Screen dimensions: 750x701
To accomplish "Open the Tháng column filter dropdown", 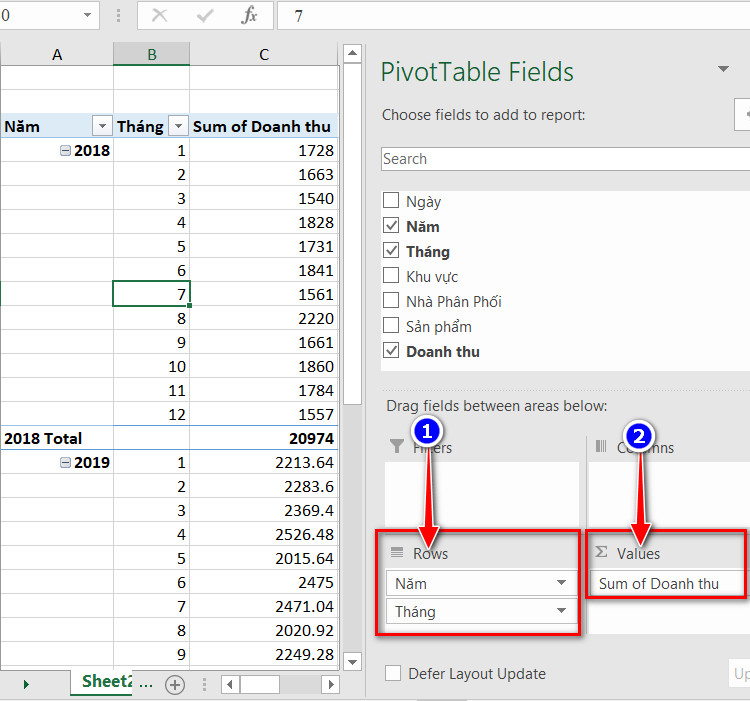I will pyautogui.click(x=178, y=126).
